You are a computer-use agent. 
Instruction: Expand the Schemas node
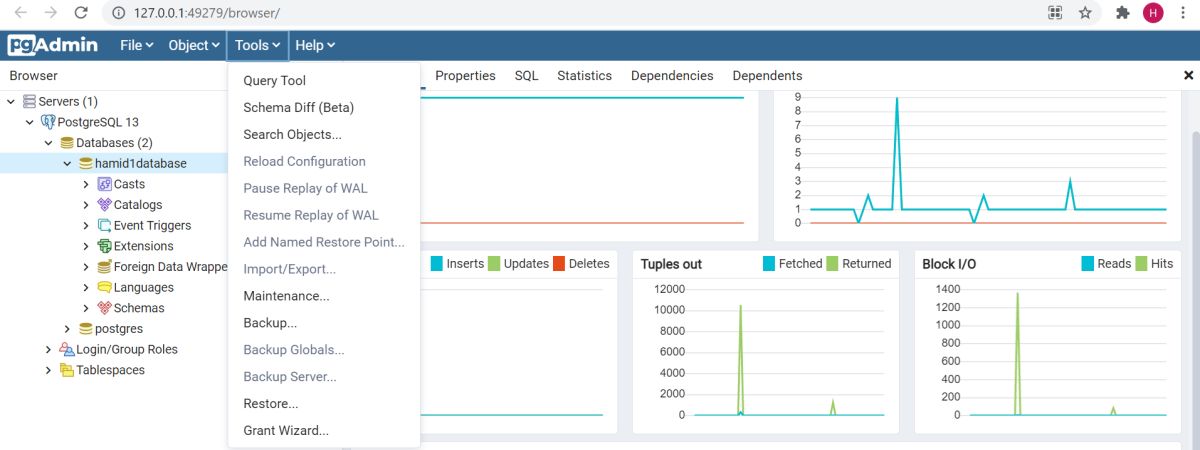pyautogui.click(x=86, y=308)
